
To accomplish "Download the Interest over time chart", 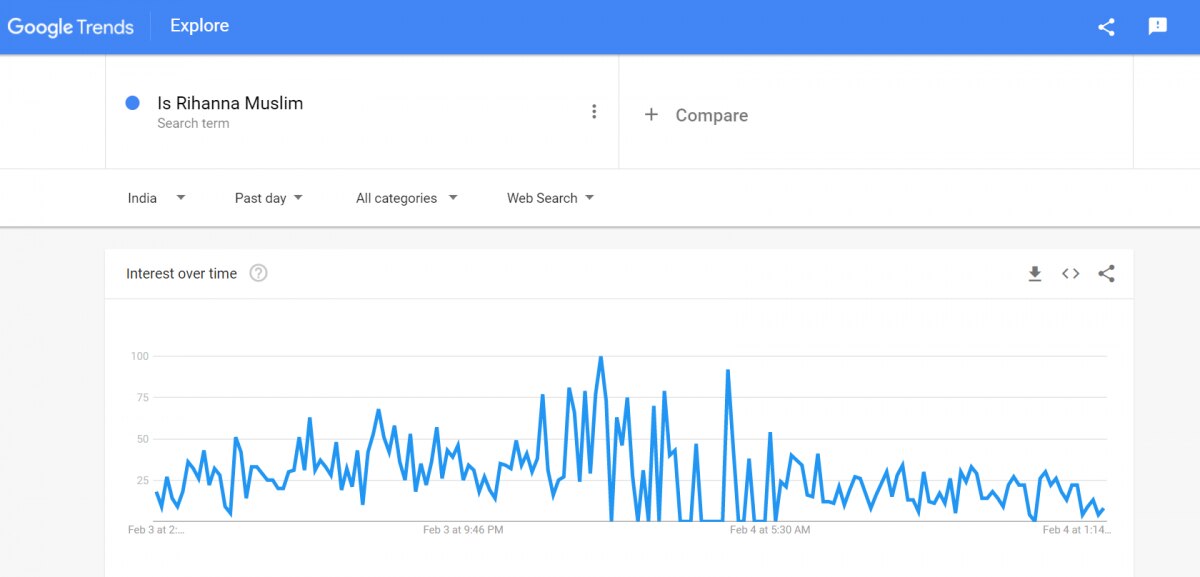I will point(1035,274).
